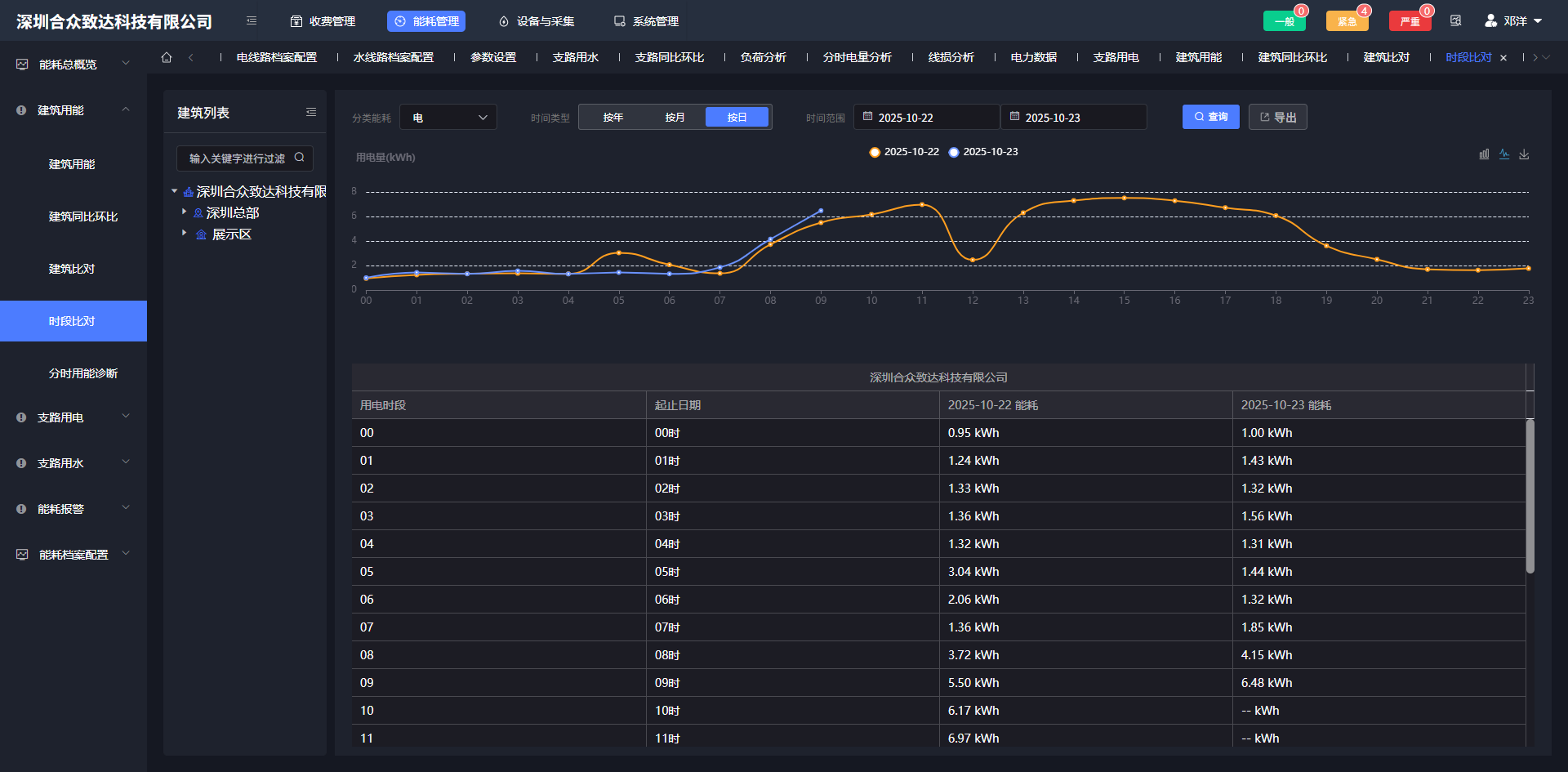Click the start date field 2025-10-22
Screen dimensions: 1568x772
[926, 118]
